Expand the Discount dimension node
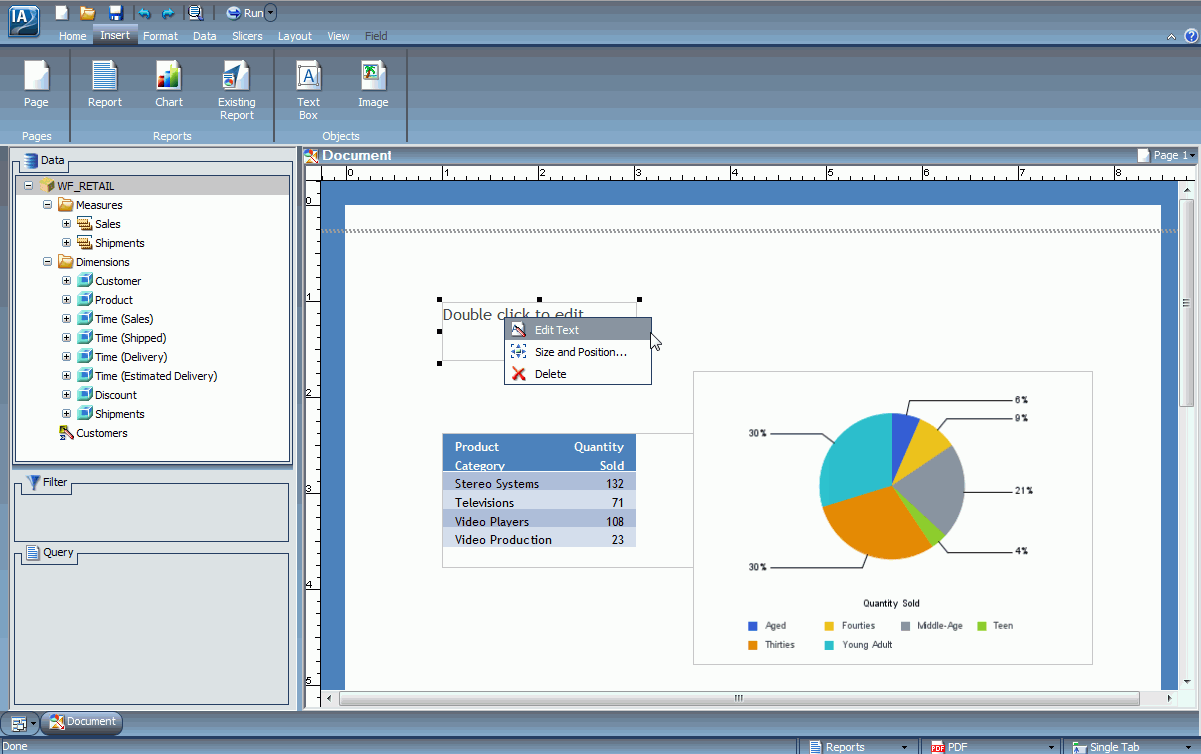The image size is (1201, 754). pyautogui.click(x=67, y=395)
